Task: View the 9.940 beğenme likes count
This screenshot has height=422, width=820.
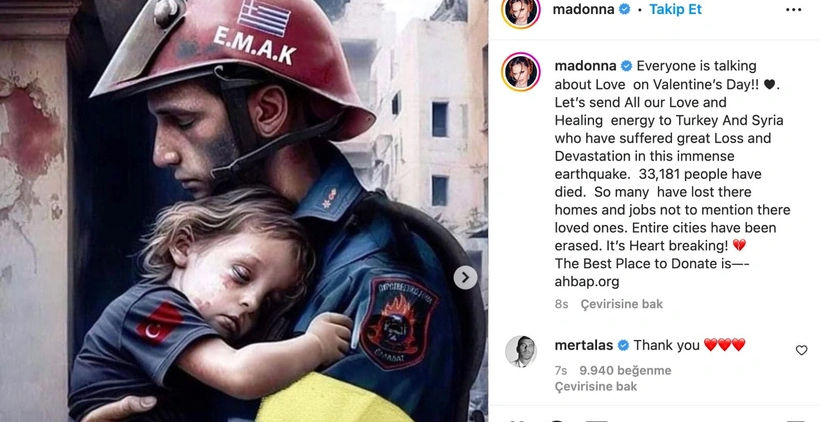Action: pos(625,370)
